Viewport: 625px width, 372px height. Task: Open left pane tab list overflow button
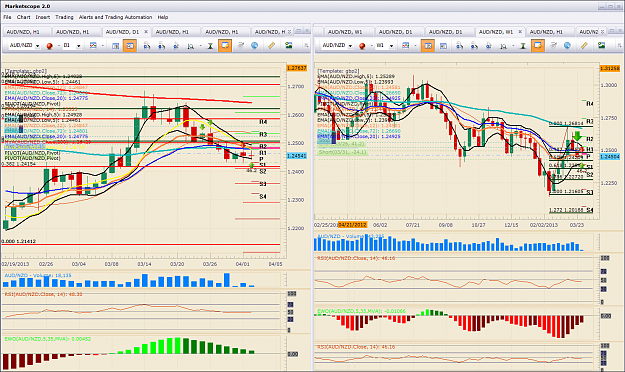(x=289, y=31)
